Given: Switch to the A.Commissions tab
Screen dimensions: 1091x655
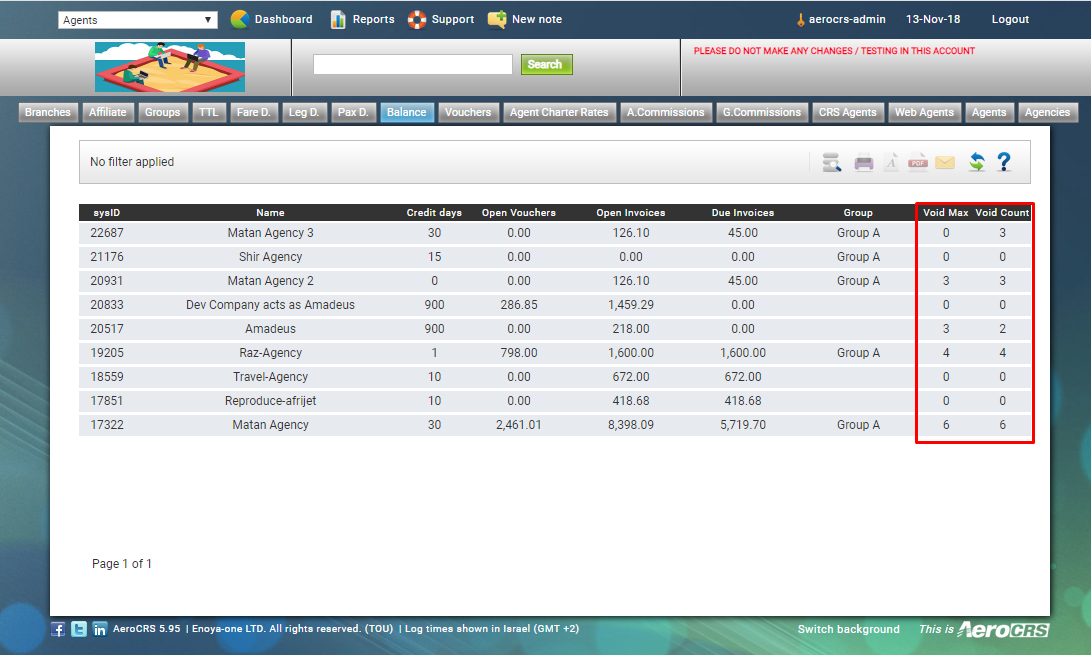Looking at the screenshot, I should 666,113.
